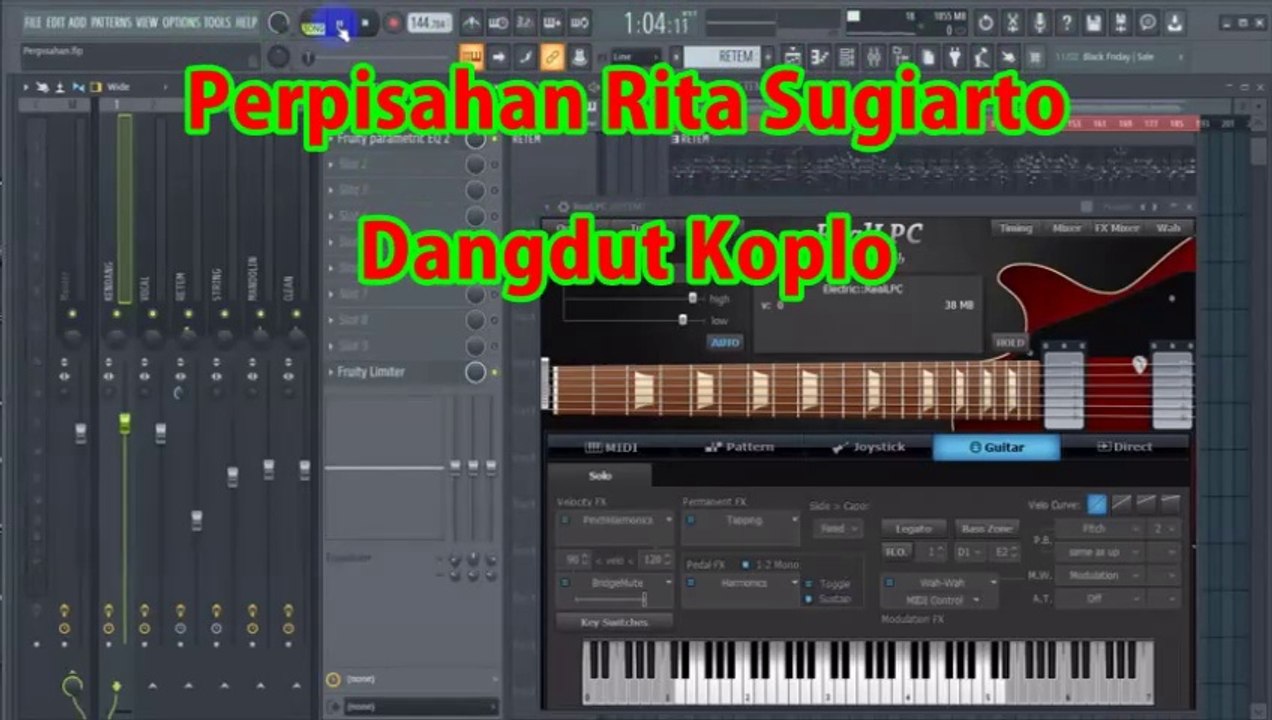
Task: Open the channel rack icon in the toolbar
Action: click(847, 57)
